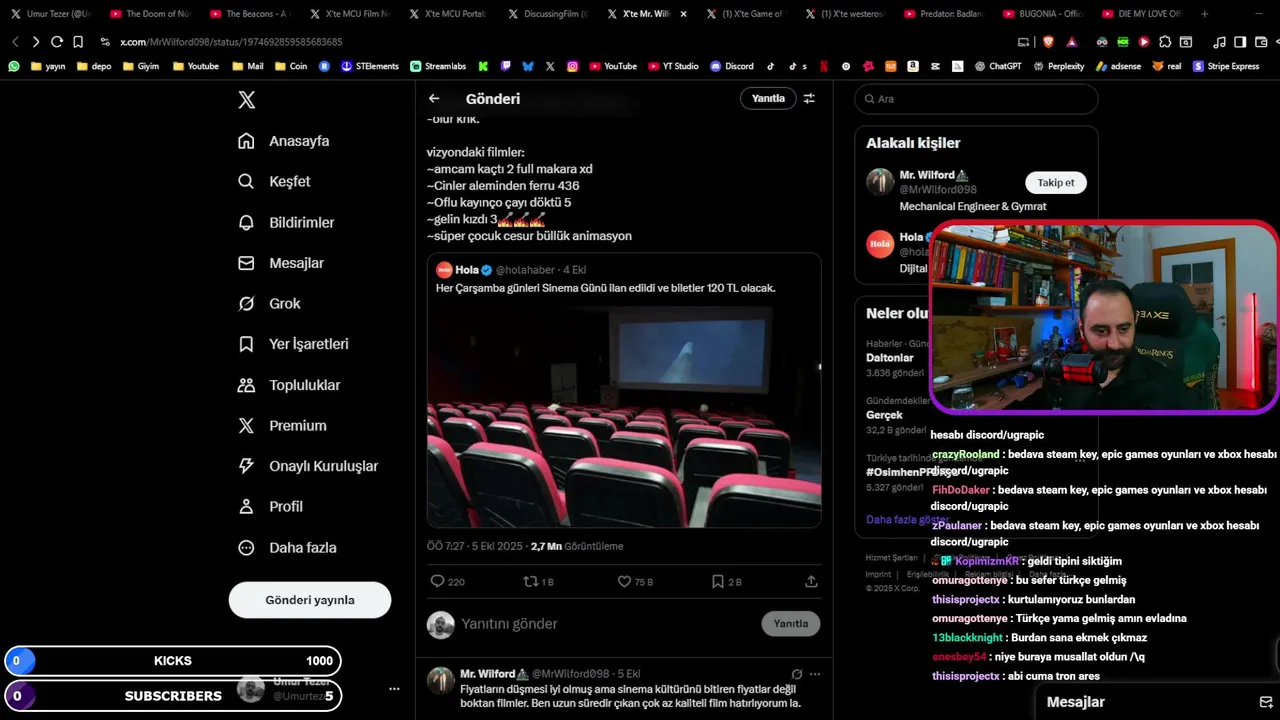Screen dimensions: 1280x720
Task: Switch to DiscussingFilm tab
Action: pyautogui.click(x=548, y=14)
